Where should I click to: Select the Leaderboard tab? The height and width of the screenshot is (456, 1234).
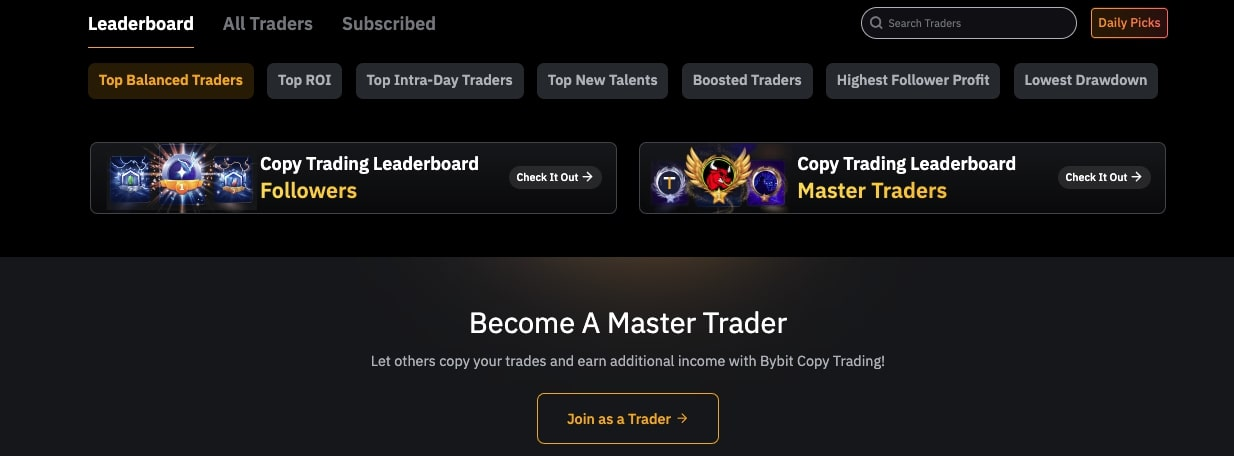coord(141,23)
